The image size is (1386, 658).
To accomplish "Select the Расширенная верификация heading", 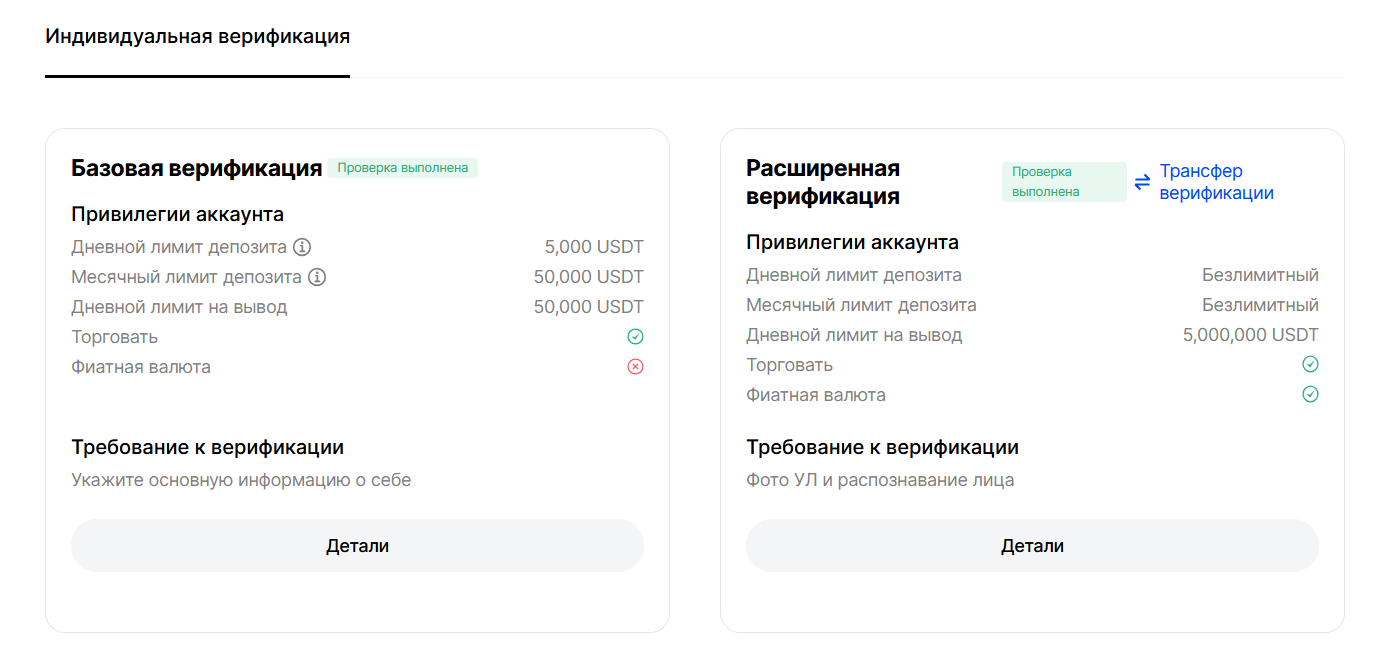I will click(x=823, y=182).
